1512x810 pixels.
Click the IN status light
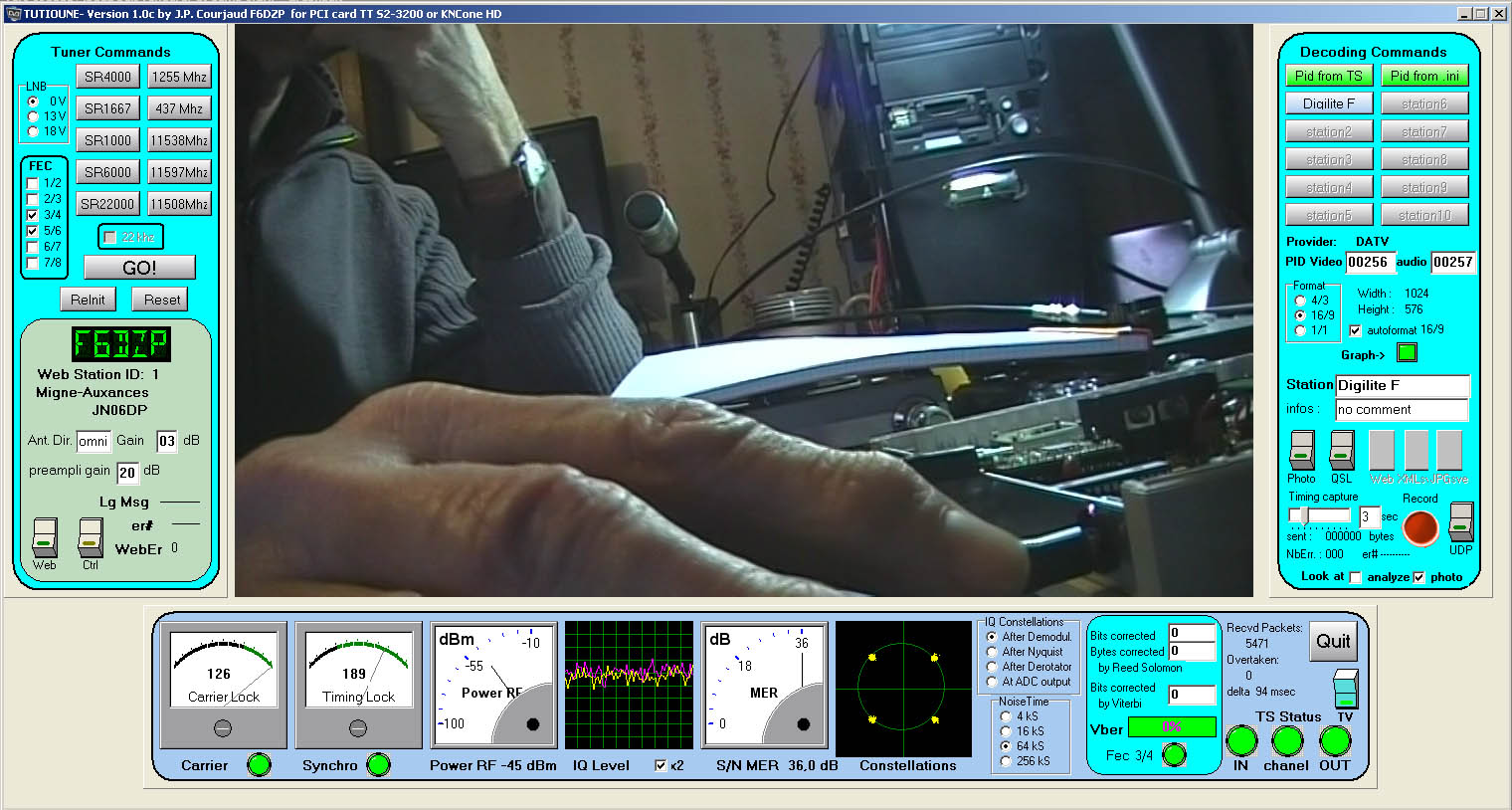pos(1240,741)
